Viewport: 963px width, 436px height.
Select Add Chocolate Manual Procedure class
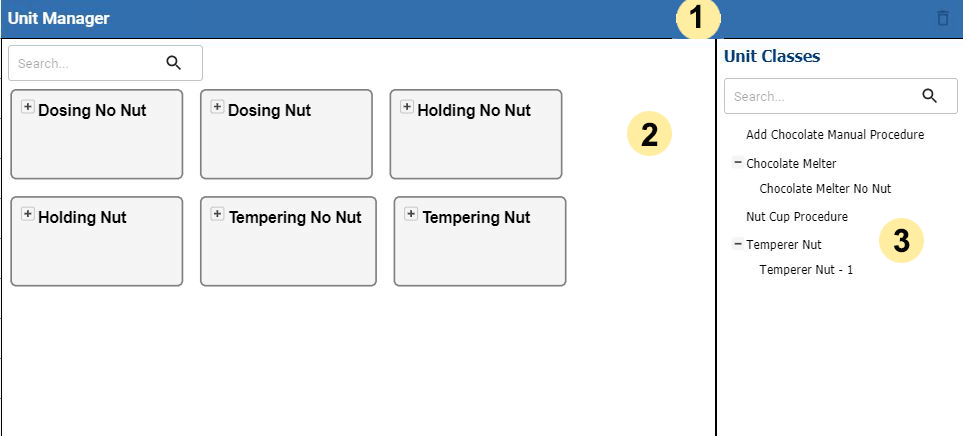pos(835,134)
